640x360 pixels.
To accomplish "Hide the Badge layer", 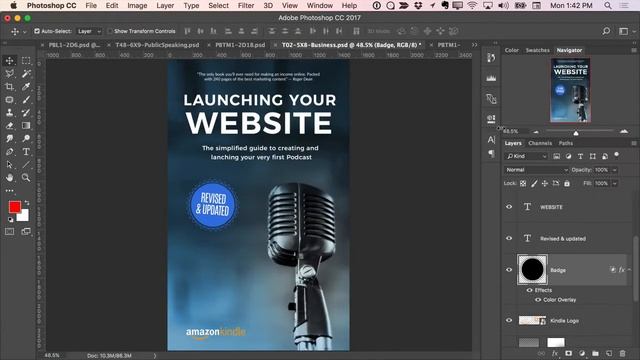I will click(x=509, y=270).
